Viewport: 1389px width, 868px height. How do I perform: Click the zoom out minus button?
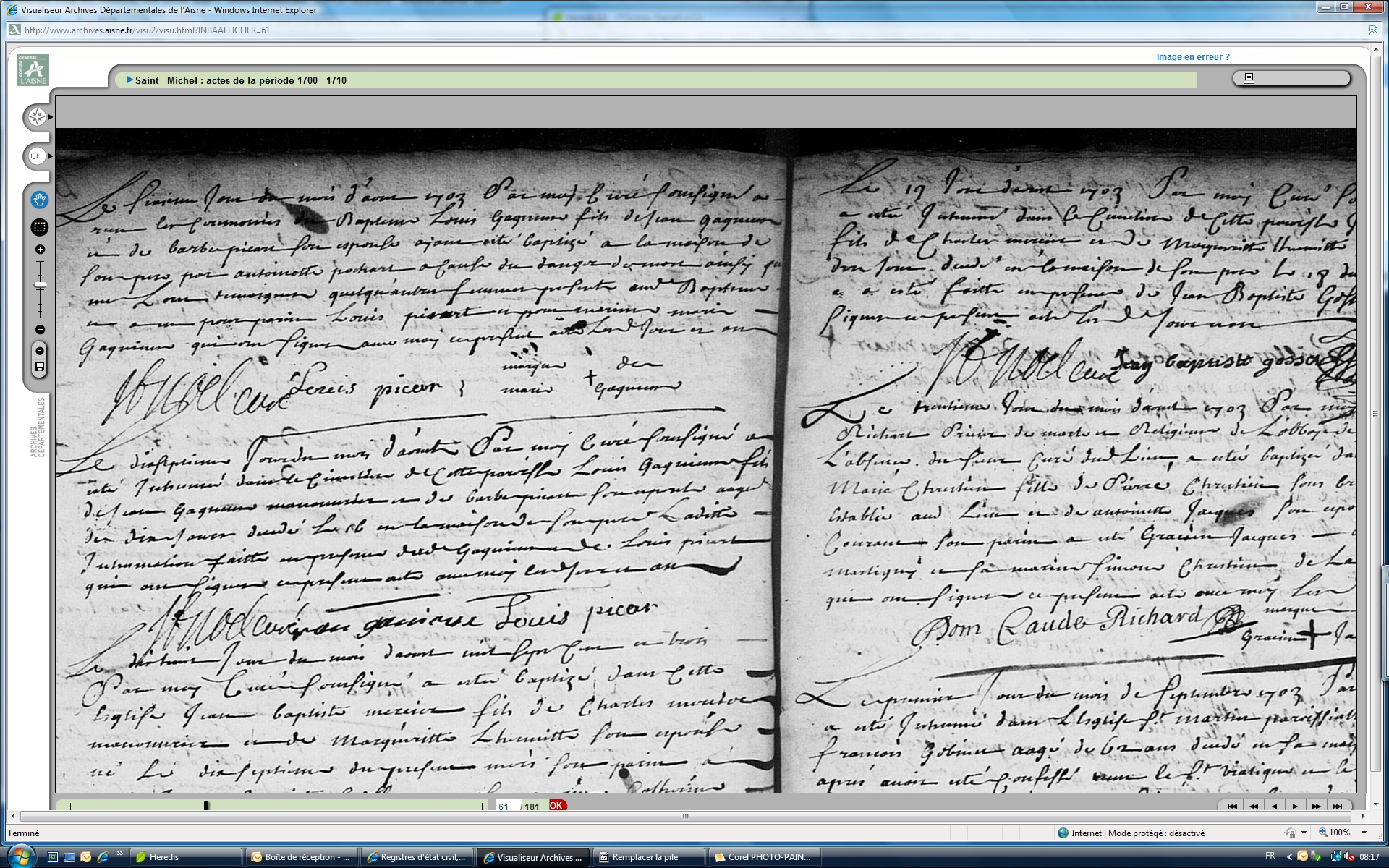[41, 330]
